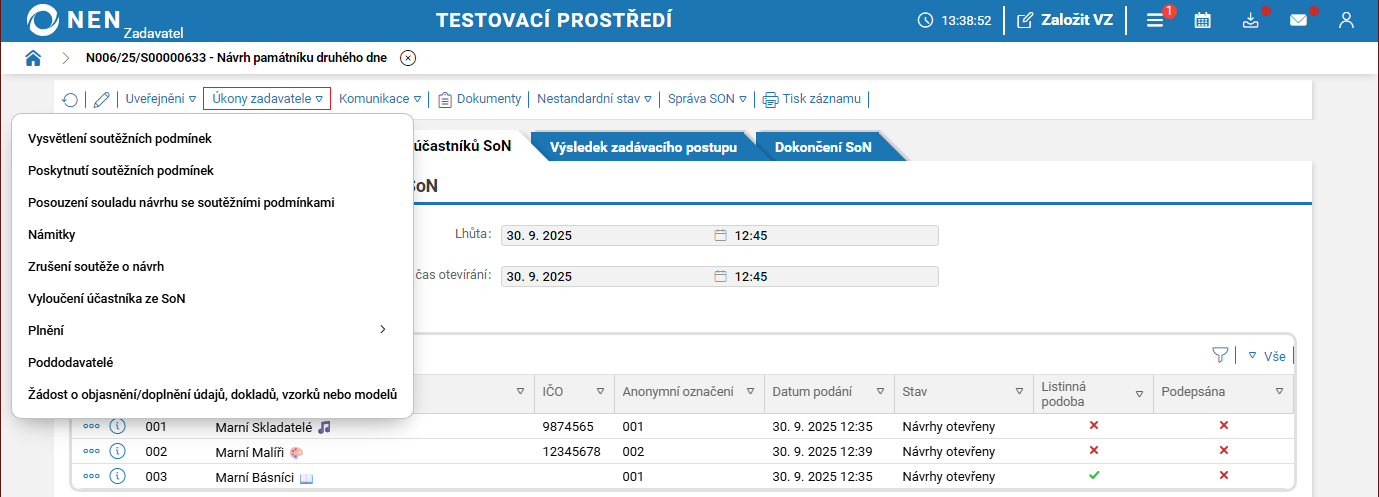Click IČO value 12345678
Image resolution: width=1379 pixels, height=497 pixels.
point(572,452)
